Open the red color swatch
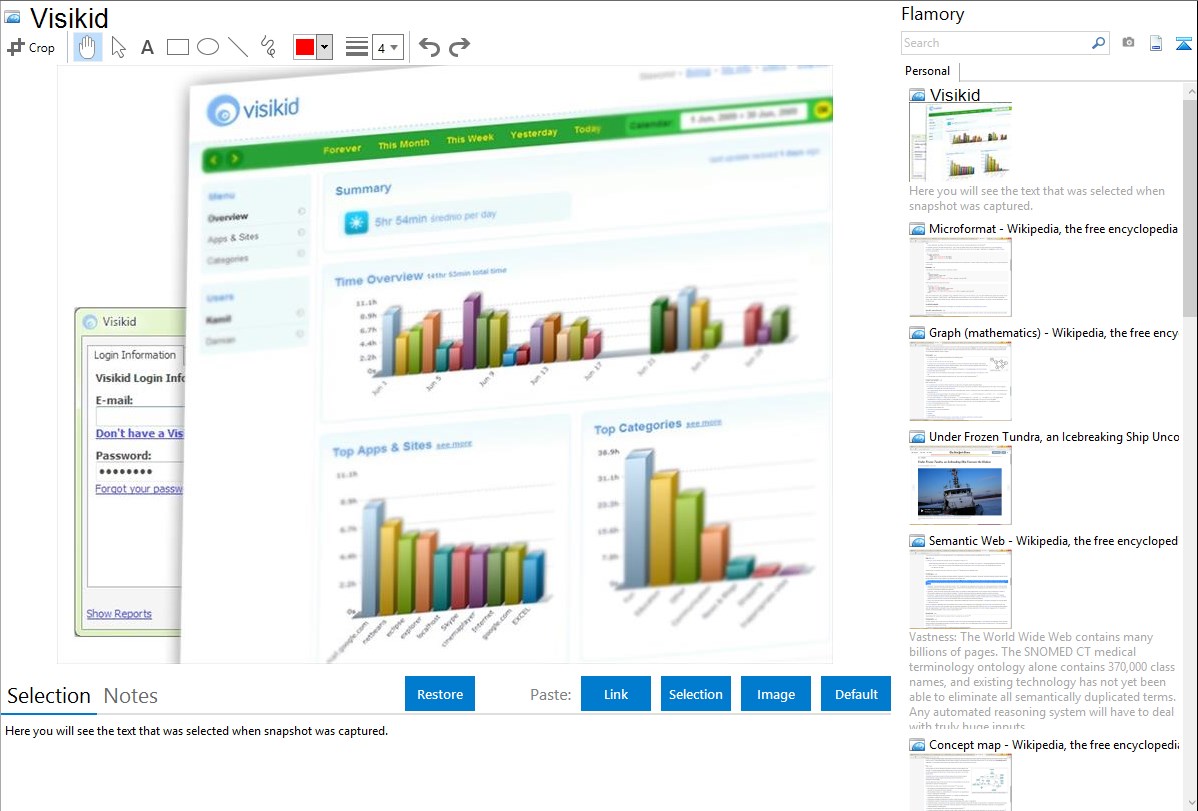1198x811 pixels. click(x=305, y=47)
